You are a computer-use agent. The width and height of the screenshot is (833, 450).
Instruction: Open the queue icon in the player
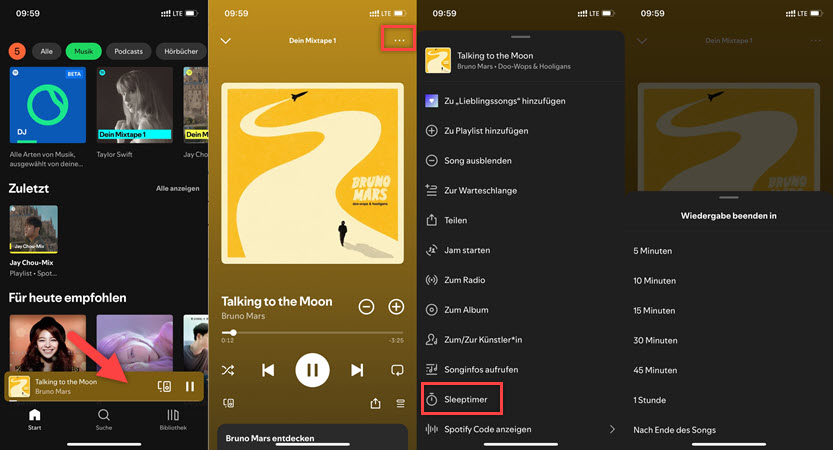coord(401,404)
